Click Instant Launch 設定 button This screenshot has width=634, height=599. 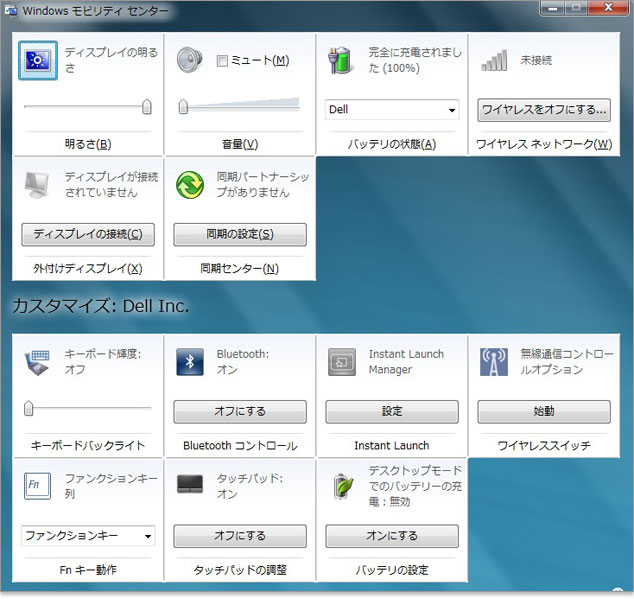(x=392, y=412)
